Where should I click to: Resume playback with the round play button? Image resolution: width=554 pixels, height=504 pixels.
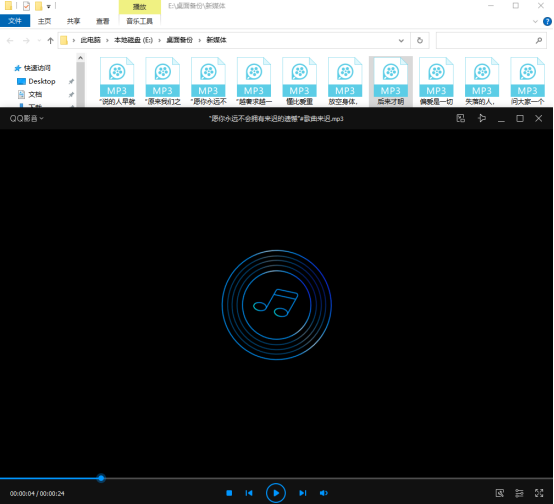[276, 493]
